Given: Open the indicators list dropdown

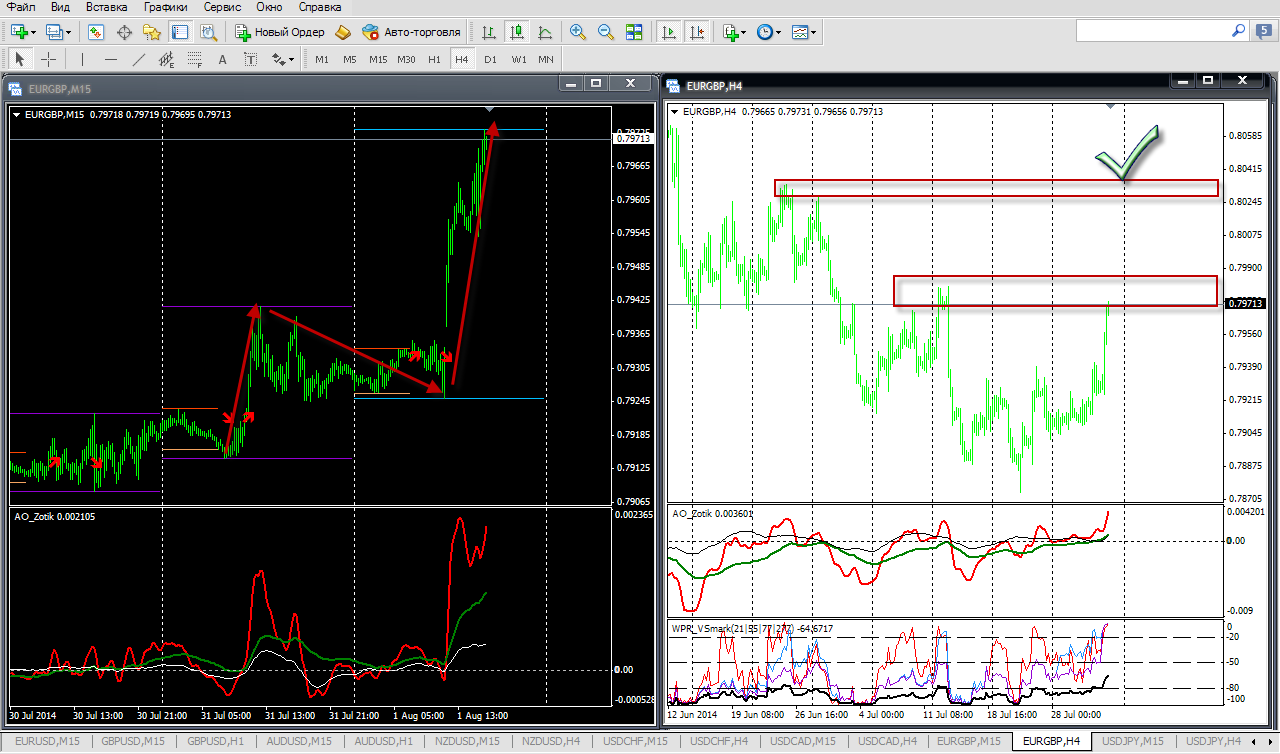Looking at the screenshot, I should click(734, 32).
